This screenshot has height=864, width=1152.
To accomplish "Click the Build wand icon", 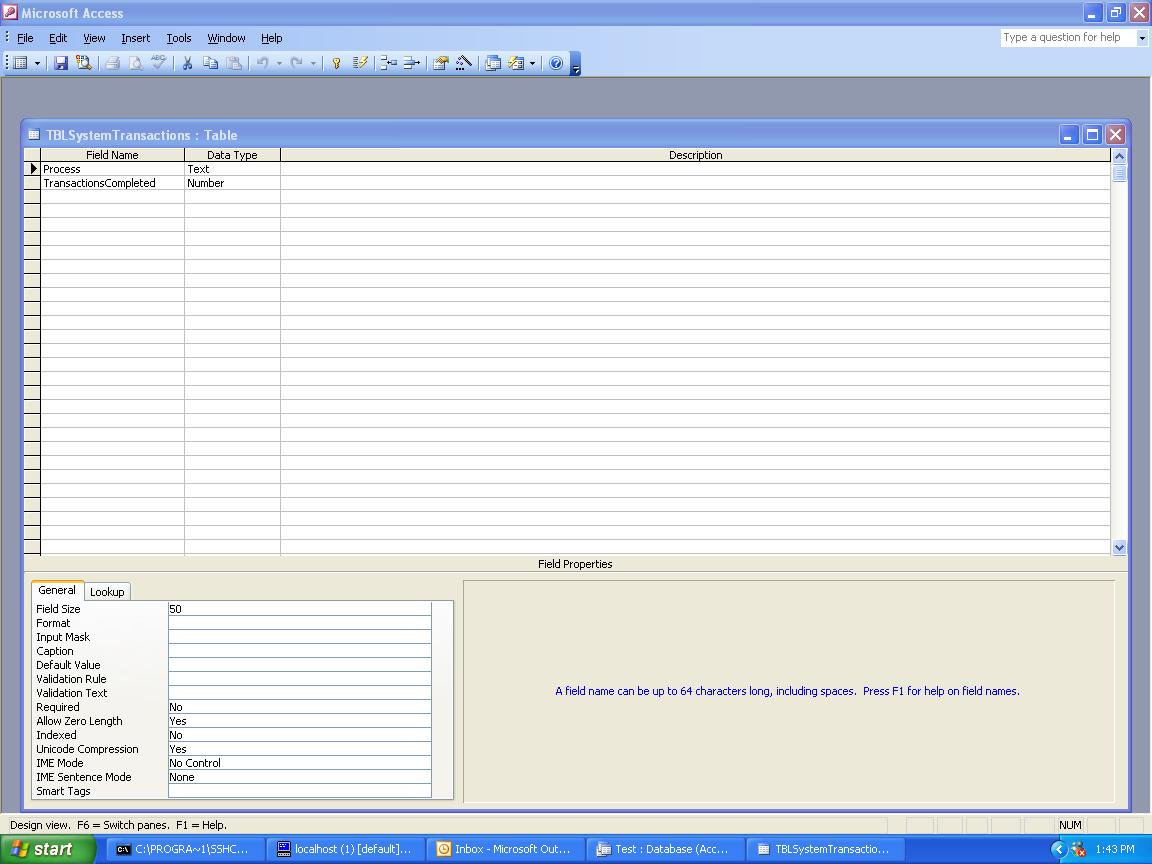I will [x=463, y=63].
